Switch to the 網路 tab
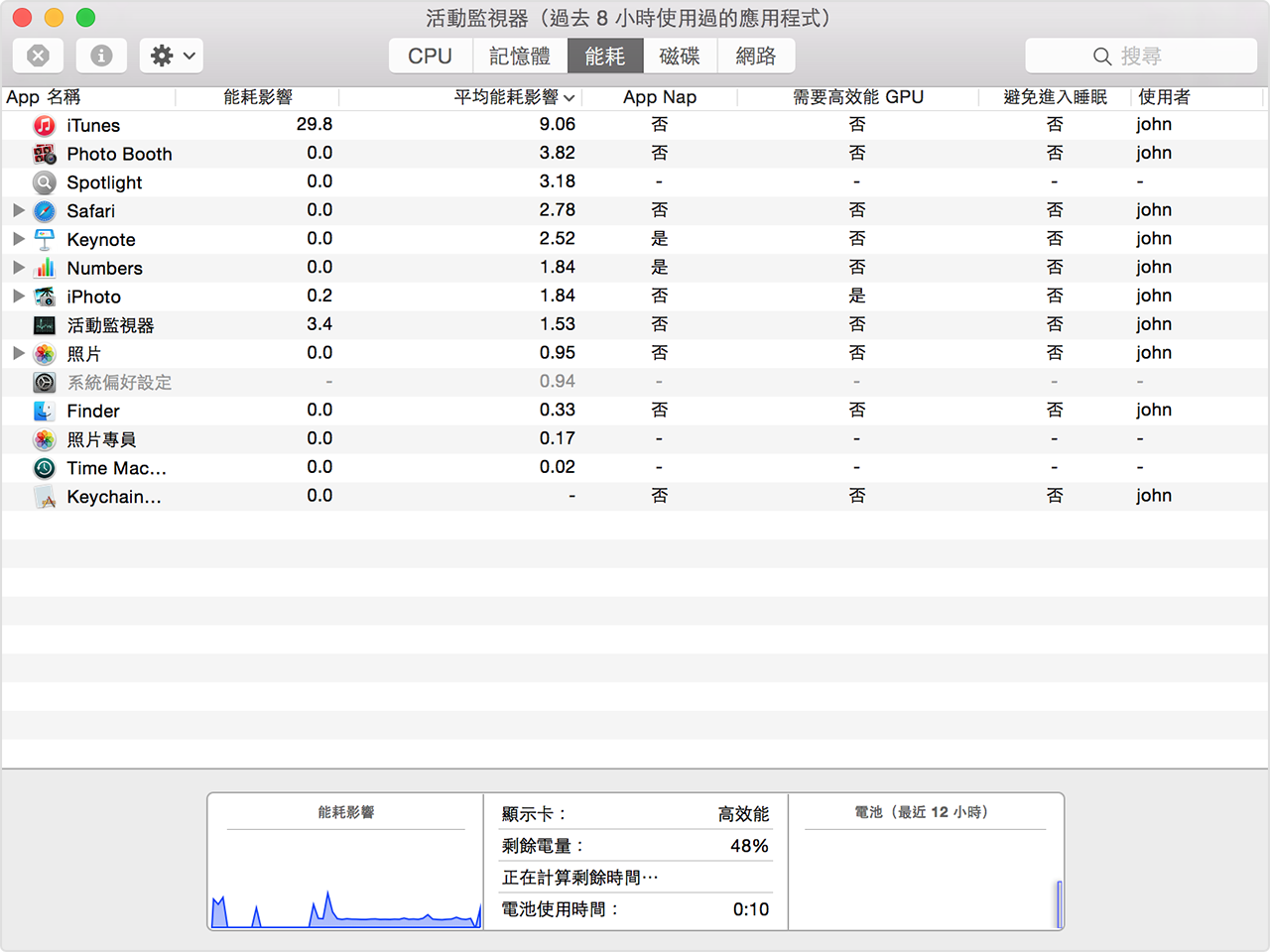This screenshot has width=1270, height=952. pos(756,57)
